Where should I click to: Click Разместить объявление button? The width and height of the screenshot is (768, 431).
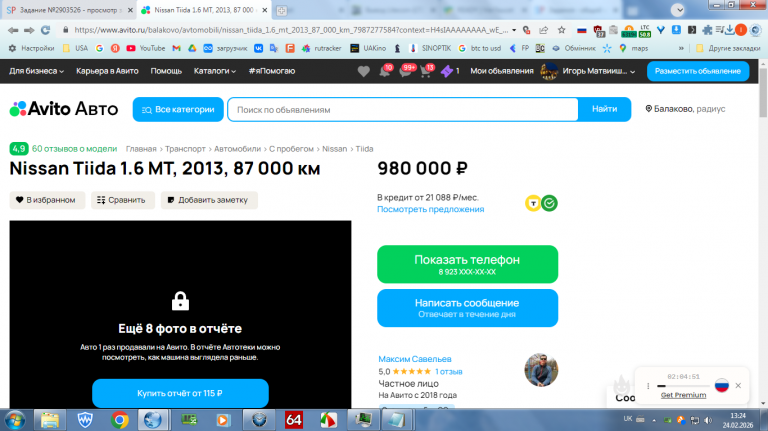click(698, 71)
